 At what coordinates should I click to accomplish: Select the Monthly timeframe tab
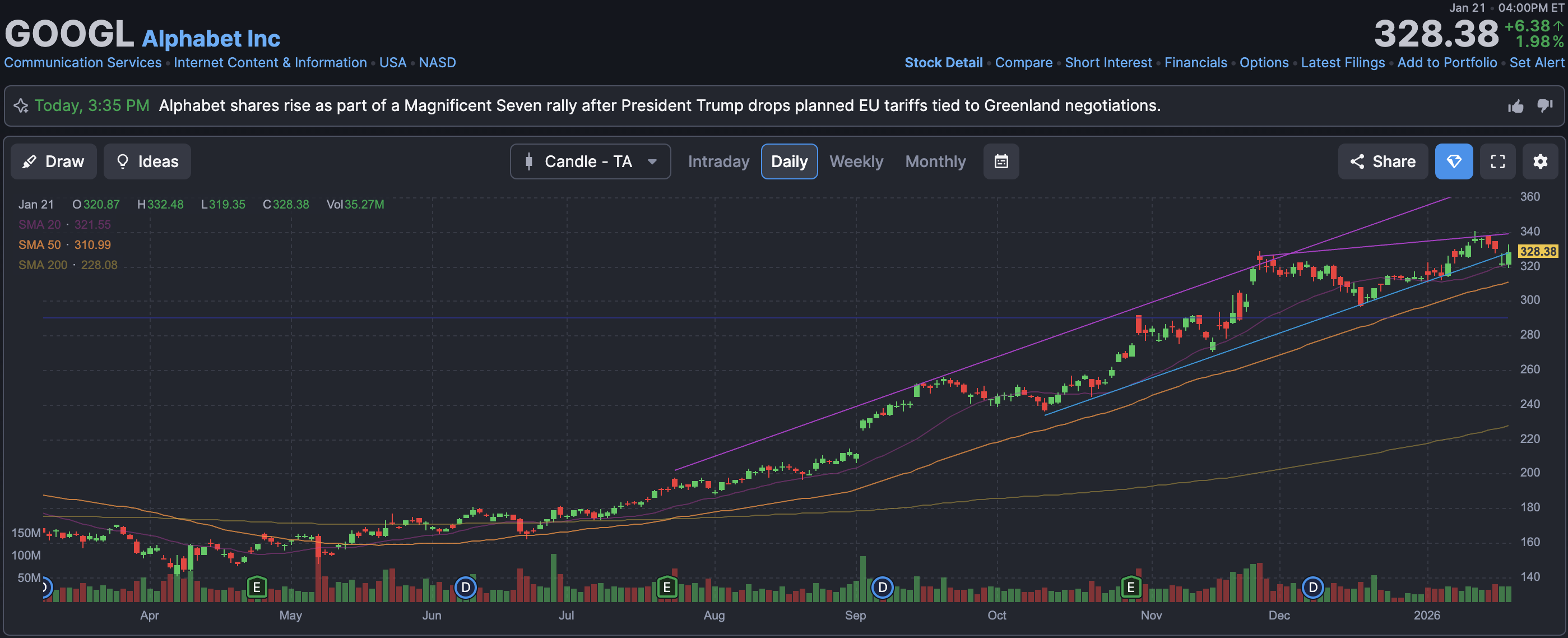tap(935, 161)
